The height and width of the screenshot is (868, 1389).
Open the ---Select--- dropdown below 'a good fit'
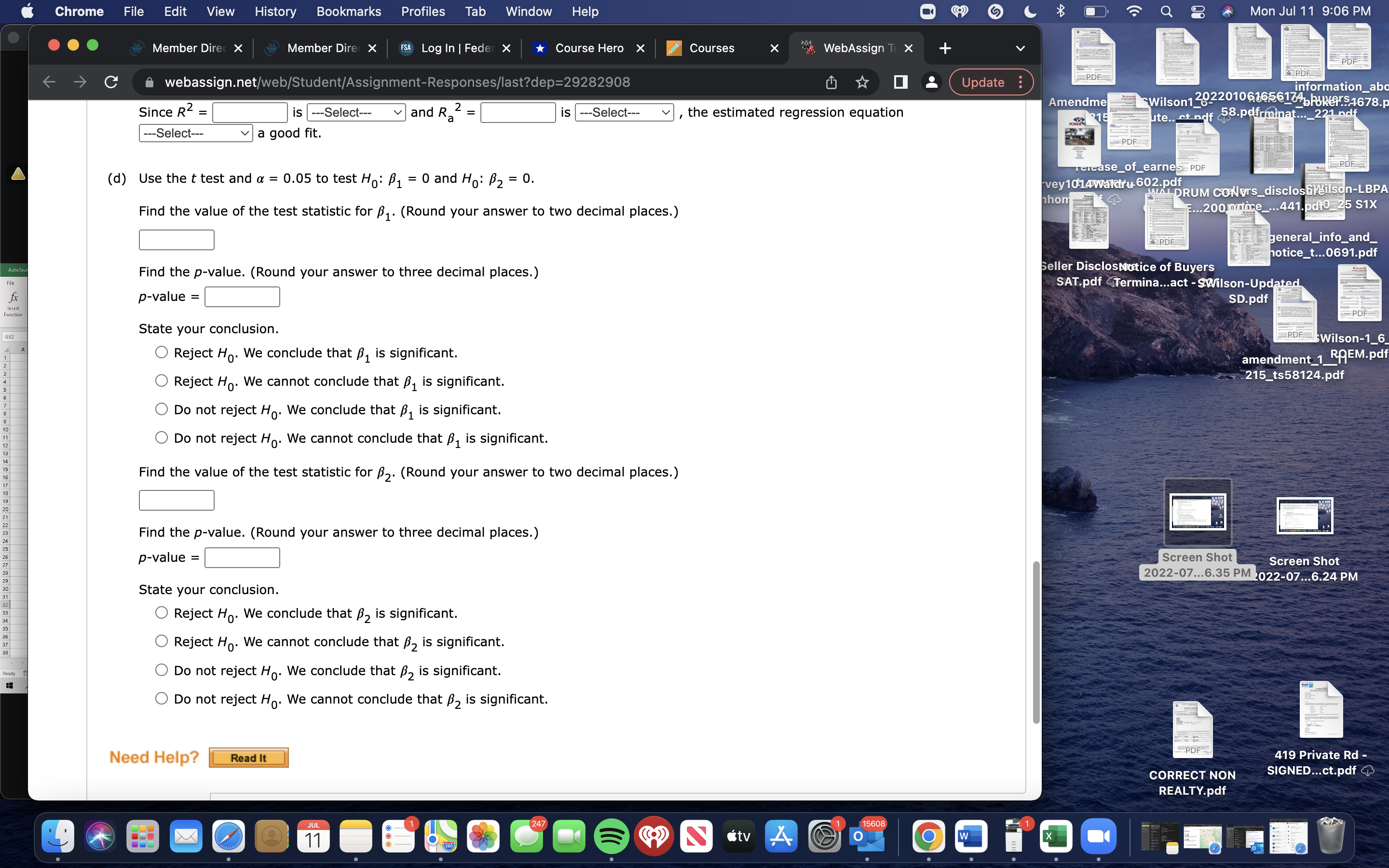click(x=194, y=133)
